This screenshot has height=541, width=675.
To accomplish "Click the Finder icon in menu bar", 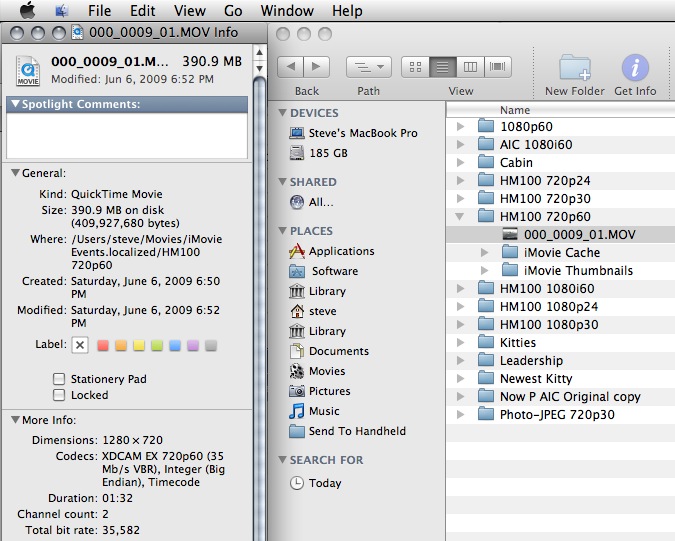I will 62,10.
